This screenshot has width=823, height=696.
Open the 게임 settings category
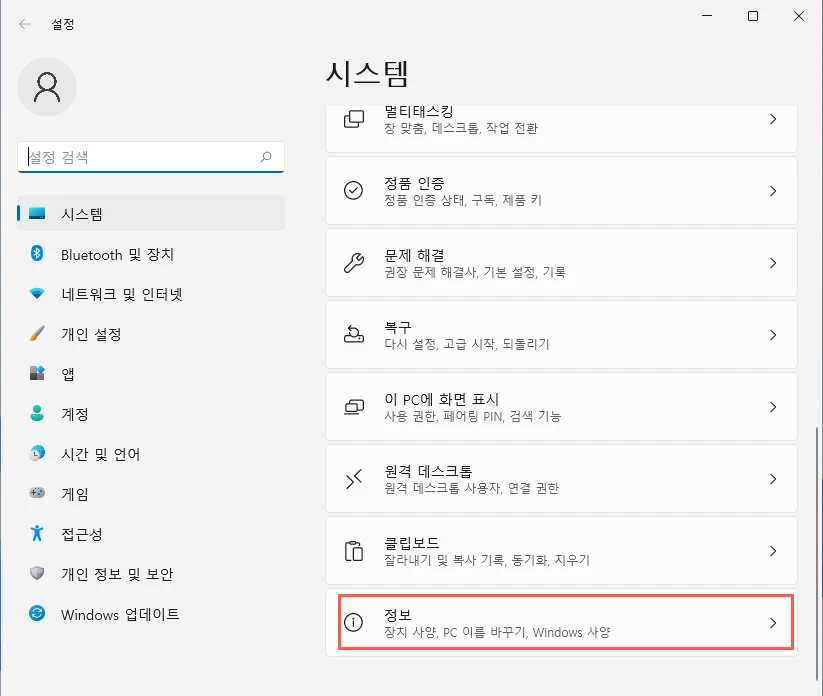pyautogui.click(x=151, y=493)
